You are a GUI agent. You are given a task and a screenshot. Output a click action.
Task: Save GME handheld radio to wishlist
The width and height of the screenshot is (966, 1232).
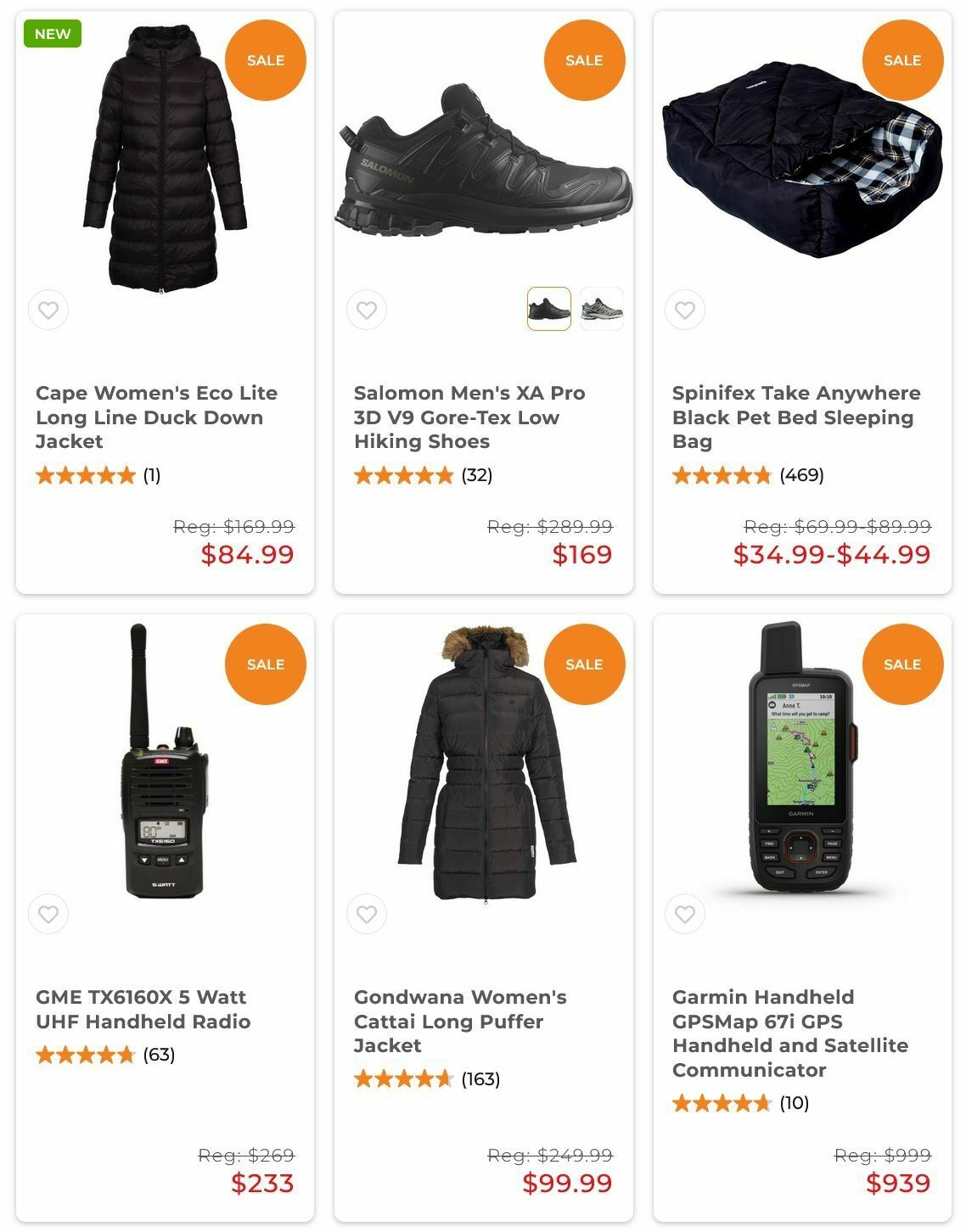pyautogui.click(x=48, y=914)
